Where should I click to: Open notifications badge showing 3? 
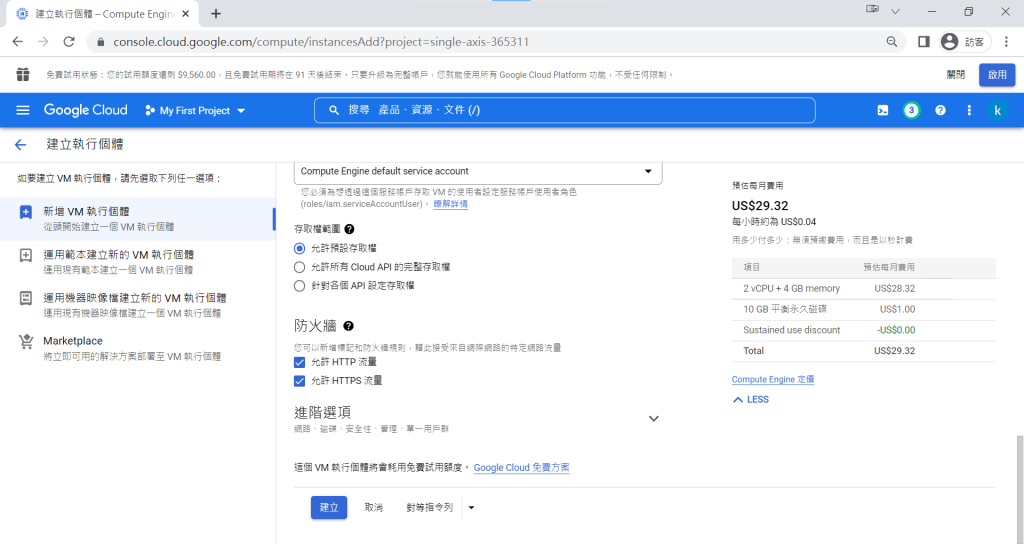point(911,110)
